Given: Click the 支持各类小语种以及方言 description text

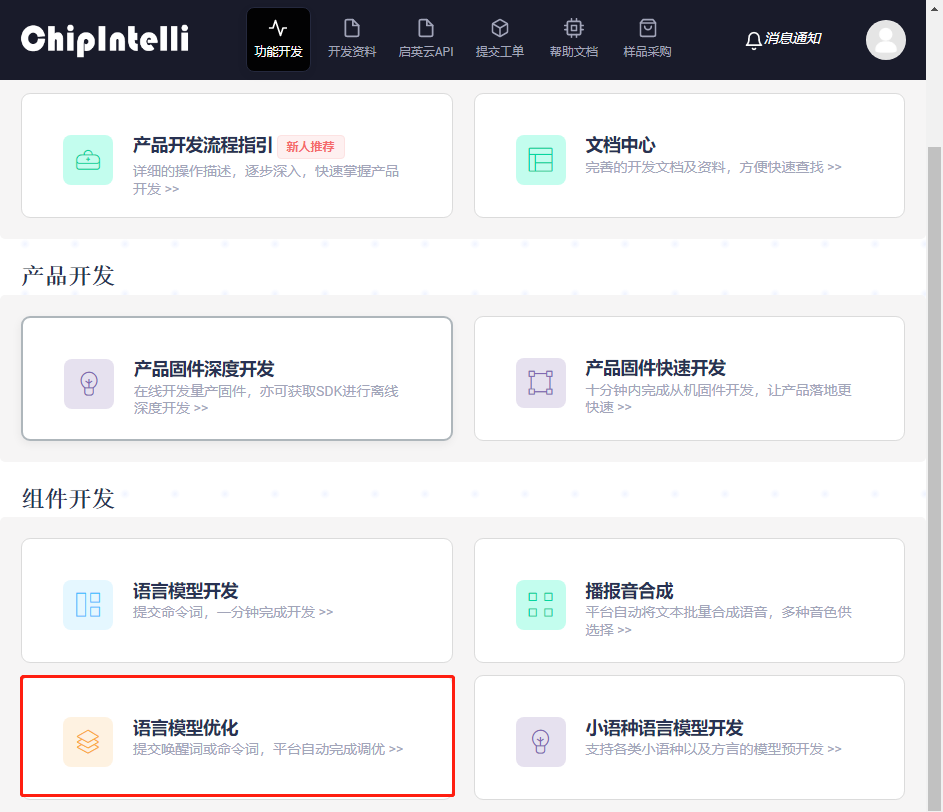Looking at the screenshot, I should point(713,749).
